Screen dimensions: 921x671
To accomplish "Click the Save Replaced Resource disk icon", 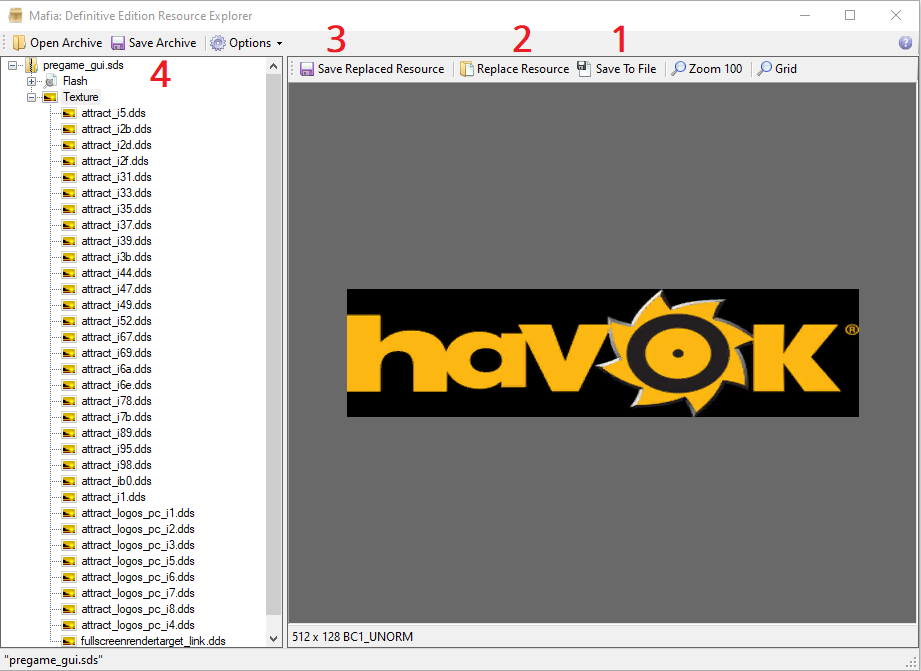I will 307,69.
